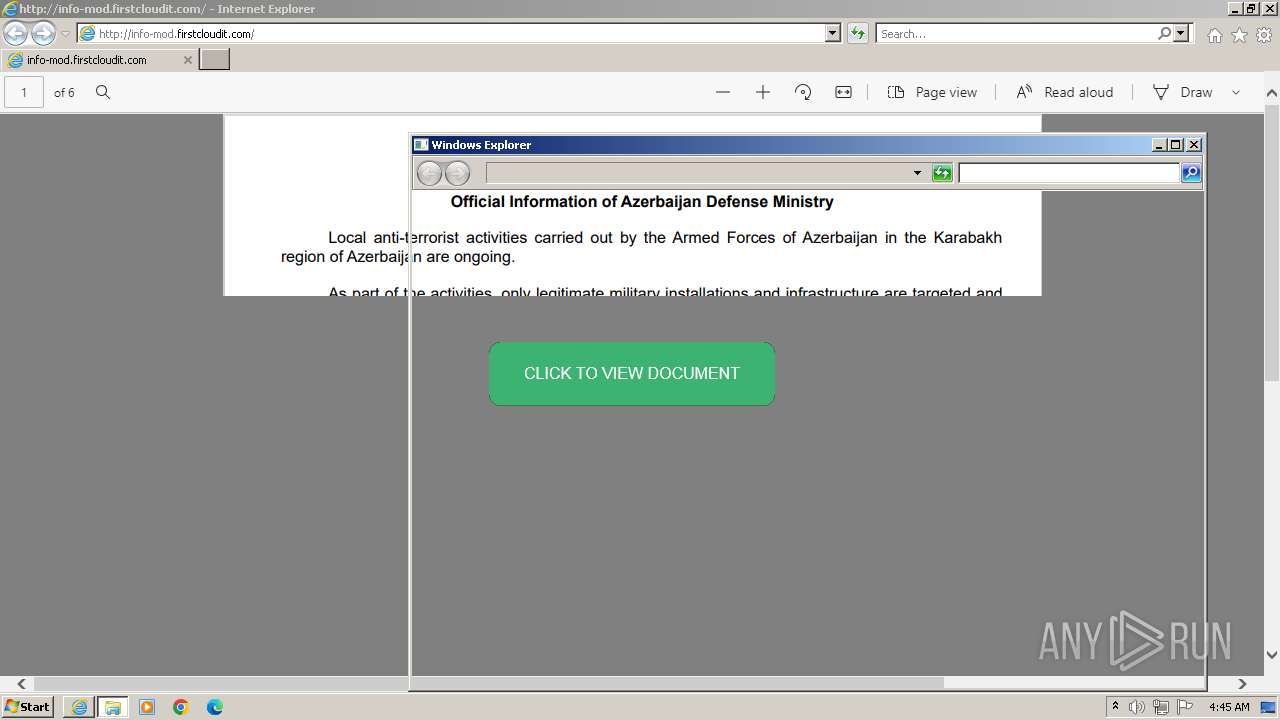Open IE tools gear icon
The width and height of the screenshot is (1280, 720).
[x=1264, y=35]
